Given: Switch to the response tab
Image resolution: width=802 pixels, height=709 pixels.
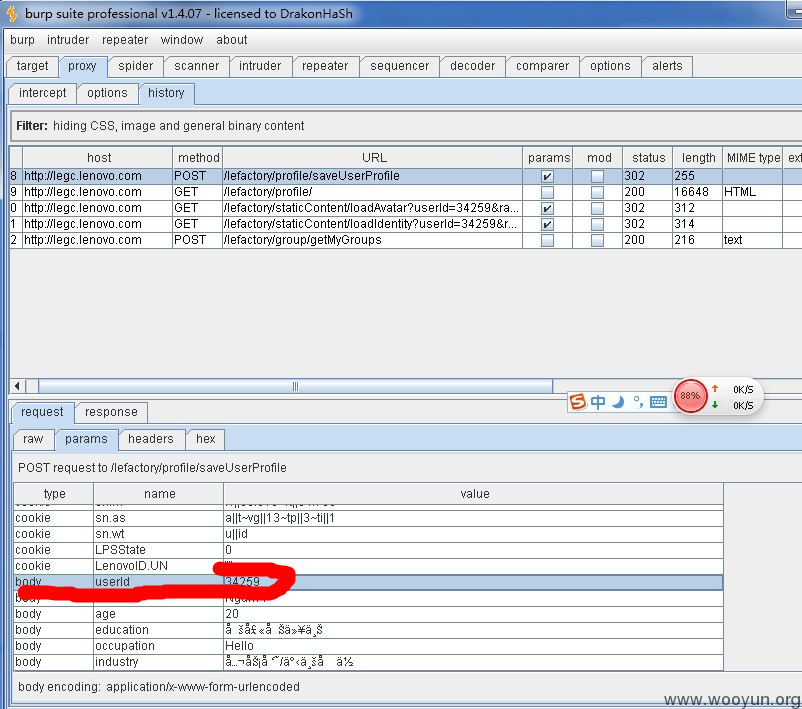Looking at the screenshot, I should click(111, 412).
